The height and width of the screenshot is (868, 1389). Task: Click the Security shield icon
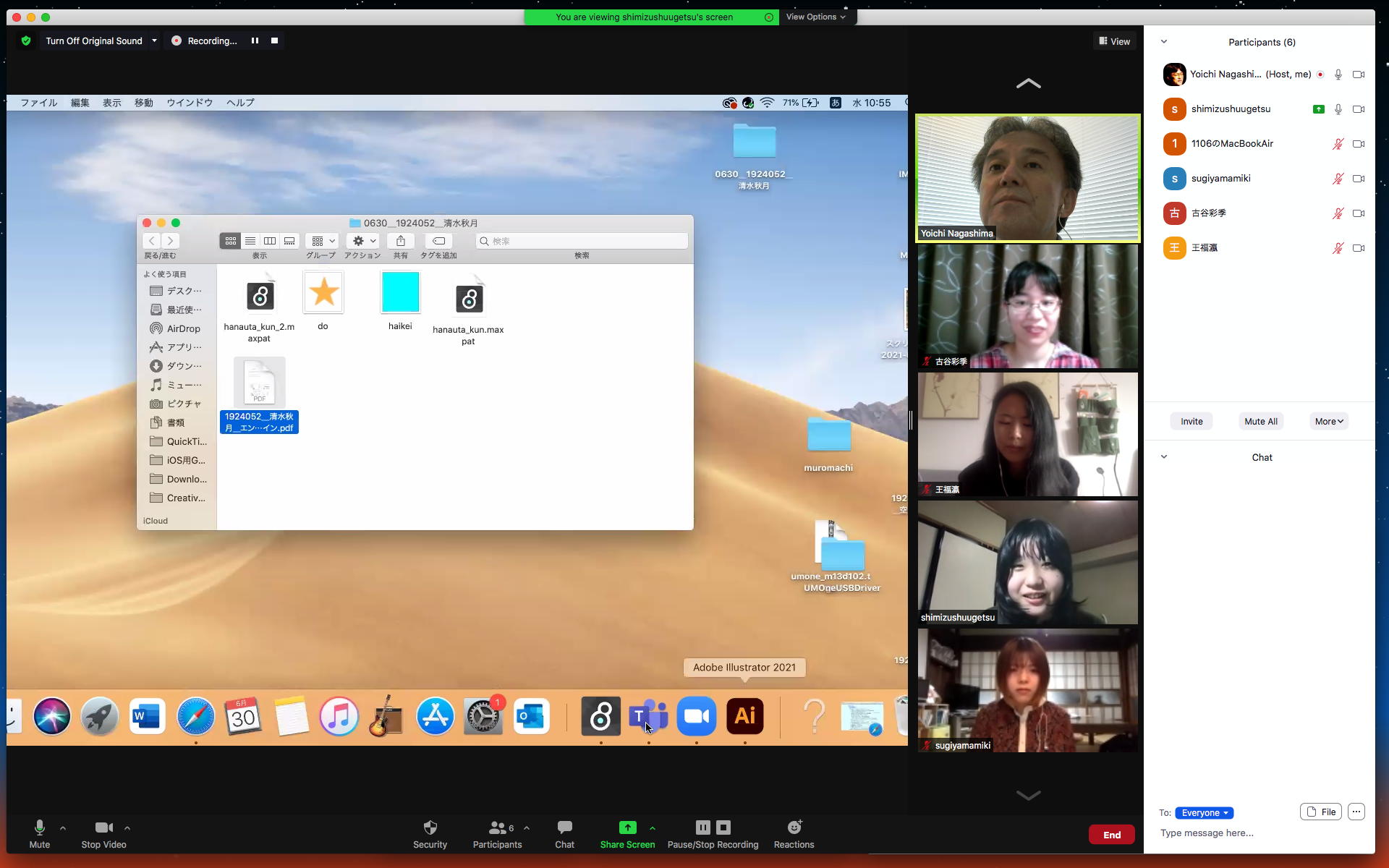click(430, 827)
